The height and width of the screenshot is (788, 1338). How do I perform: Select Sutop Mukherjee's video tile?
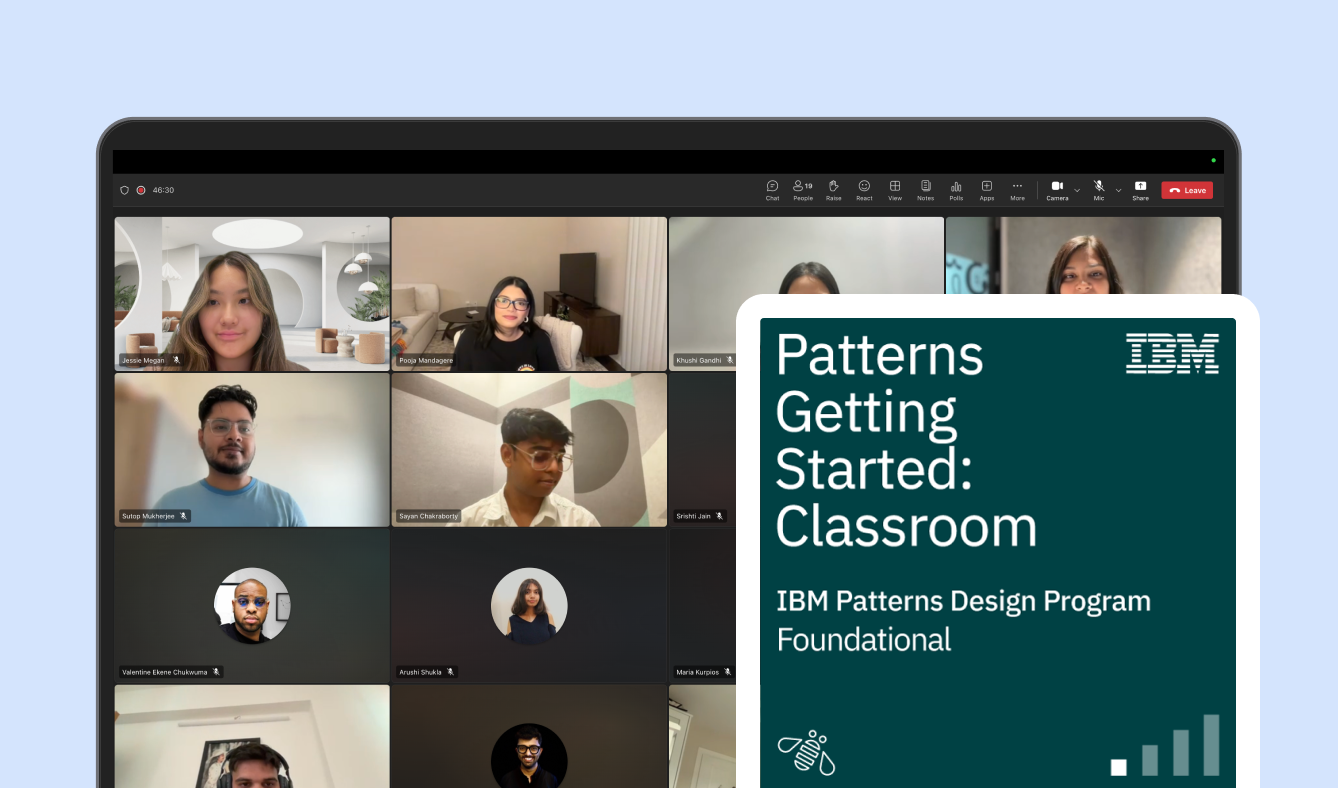coord(252,450)
